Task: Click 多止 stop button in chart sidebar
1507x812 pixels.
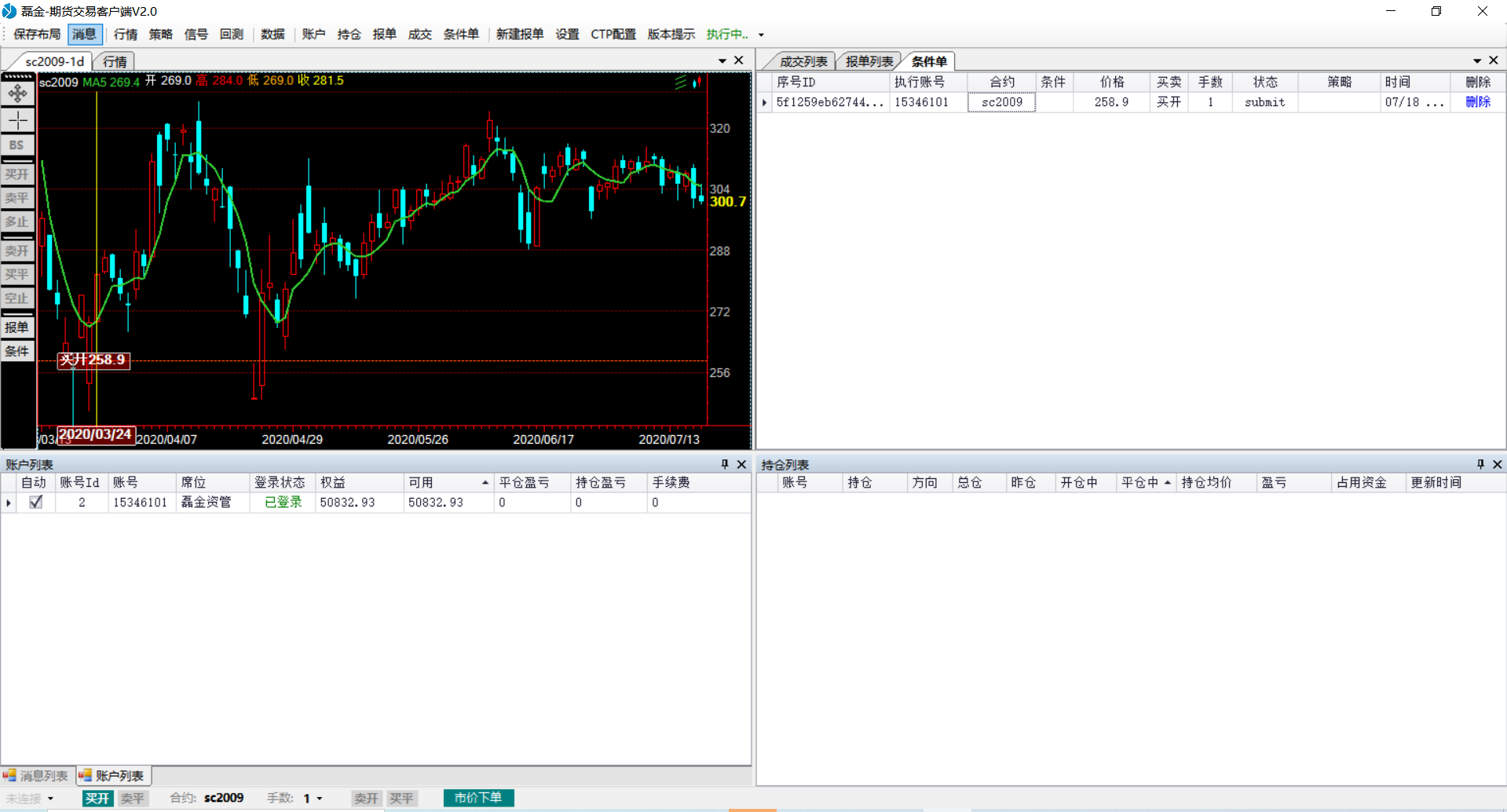Action: click(x=17, y=221)
